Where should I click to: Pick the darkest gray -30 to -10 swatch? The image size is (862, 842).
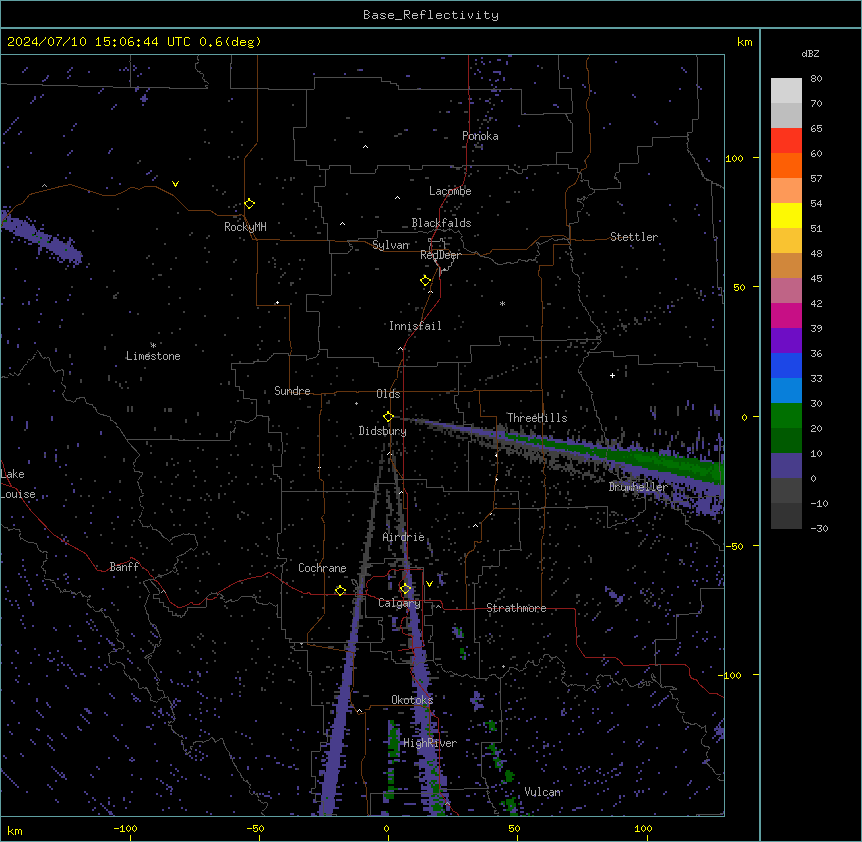click(x=786, y=516)
